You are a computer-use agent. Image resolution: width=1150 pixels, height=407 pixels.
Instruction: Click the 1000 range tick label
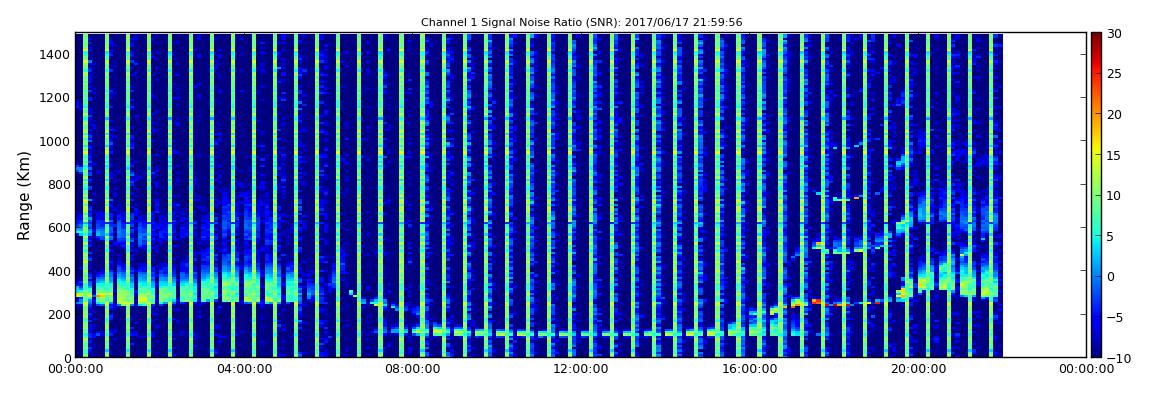tap(55, 141)
